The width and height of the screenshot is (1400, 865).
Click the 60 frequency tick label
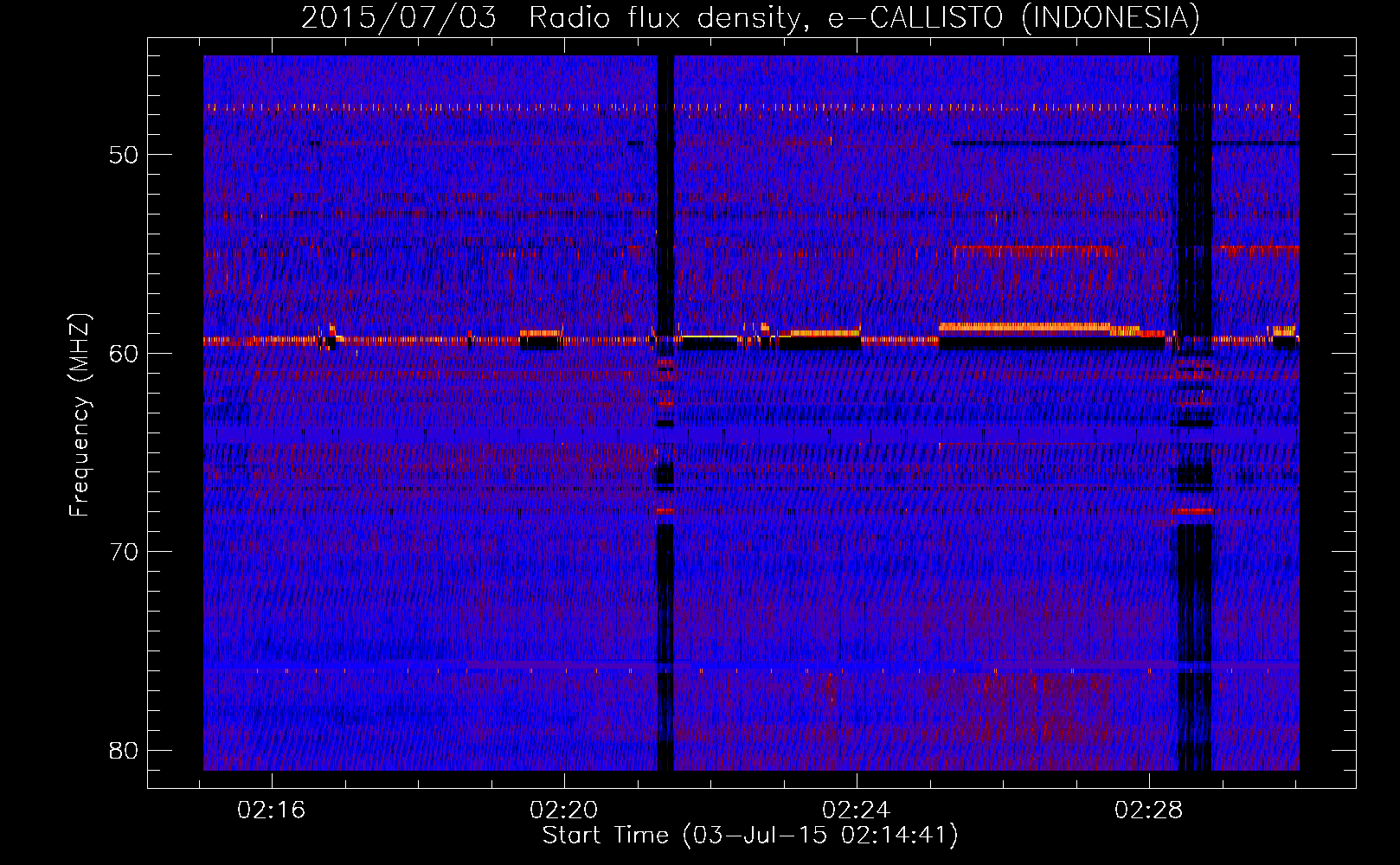coord(124,354)
